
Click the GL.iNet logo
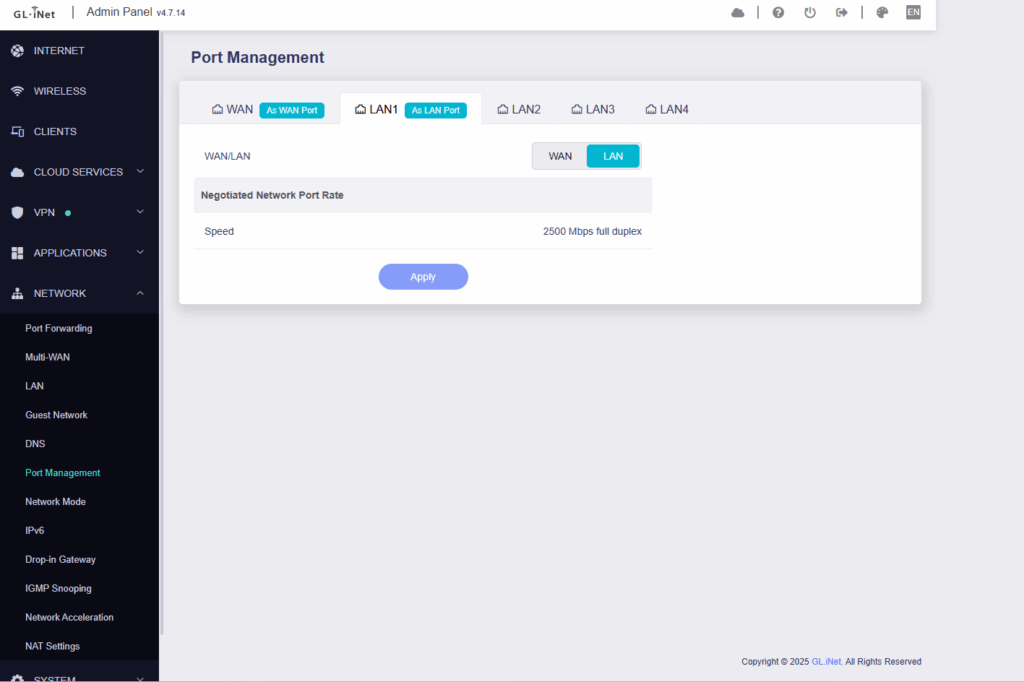pos(35,12)
